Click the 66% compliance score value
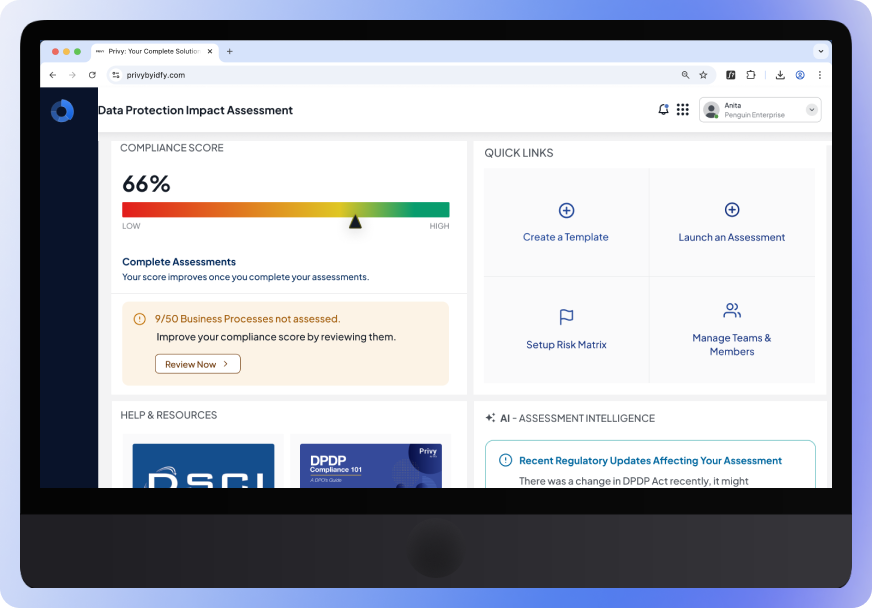The height and width of the screenshot is (608, 872). point(146,184)
